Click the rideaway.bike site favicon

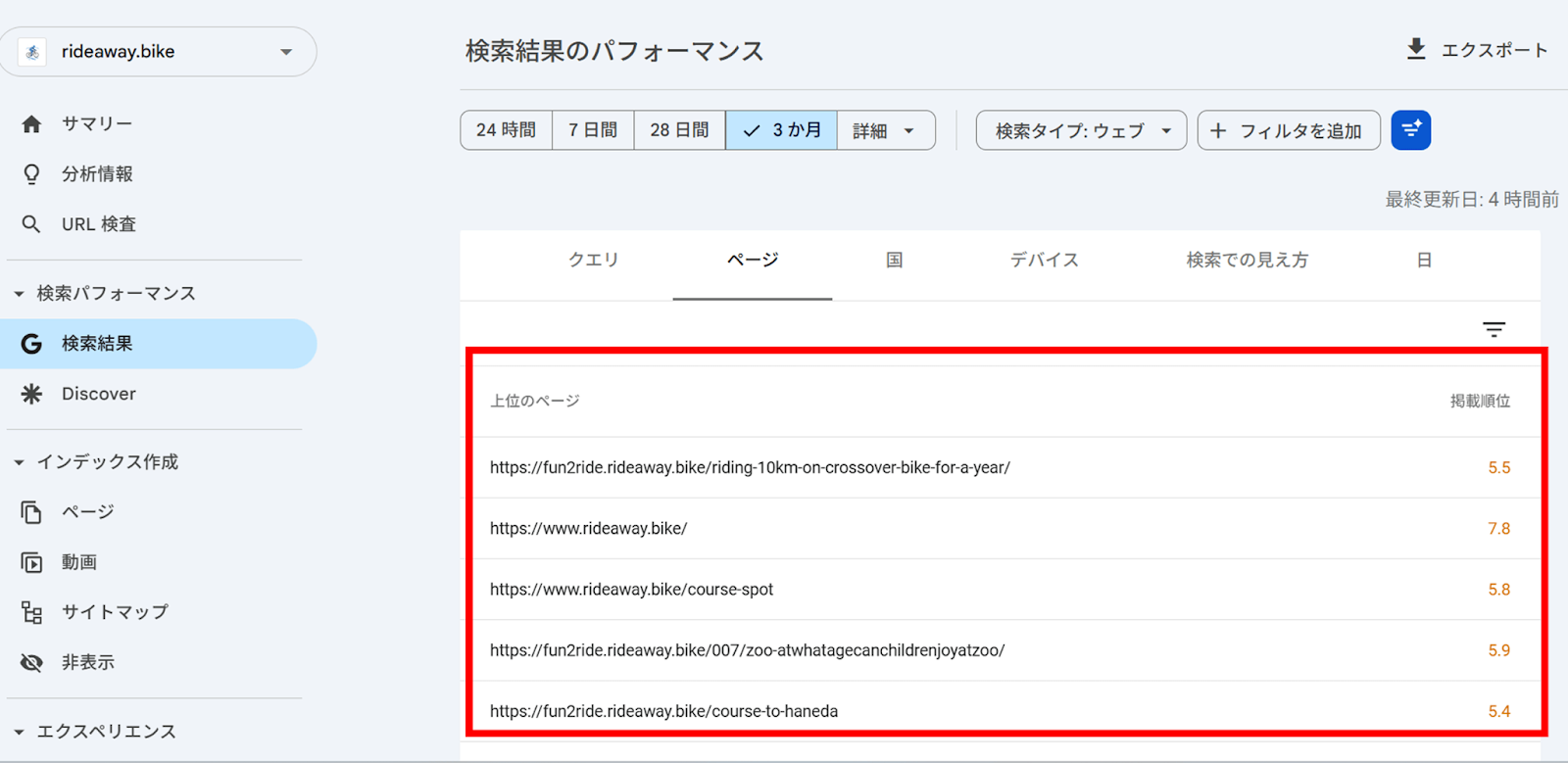coord(32,52)
